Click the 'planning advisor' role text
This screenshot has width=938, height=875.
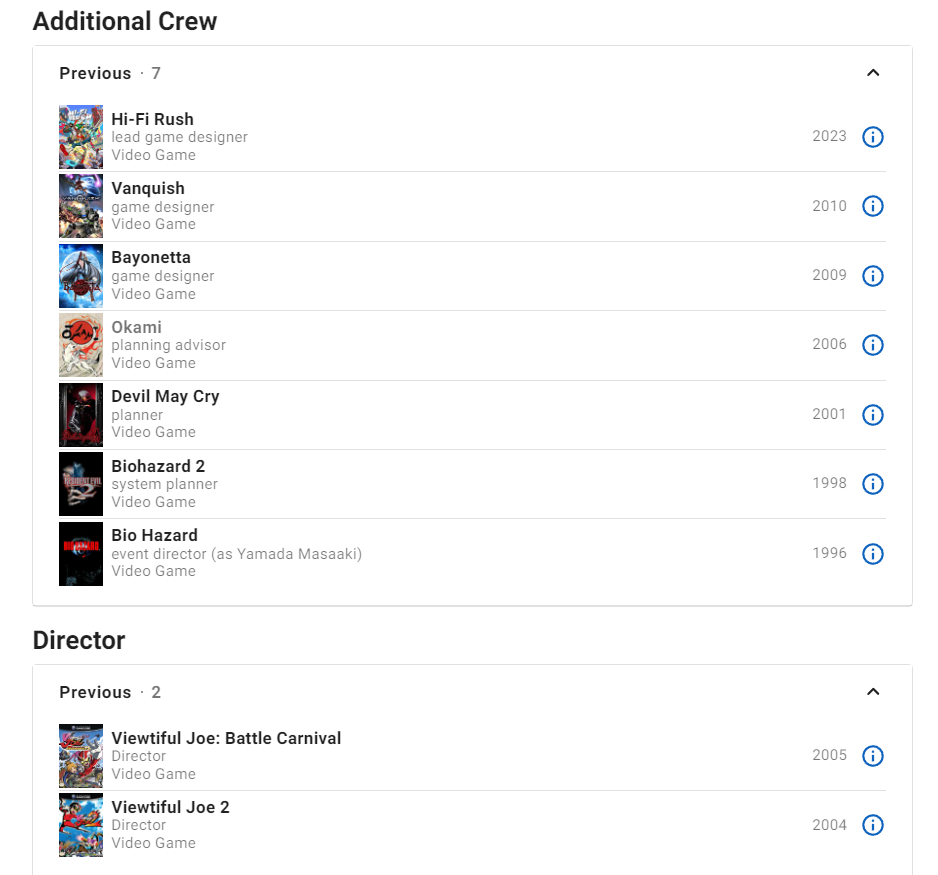coord(169,345)
